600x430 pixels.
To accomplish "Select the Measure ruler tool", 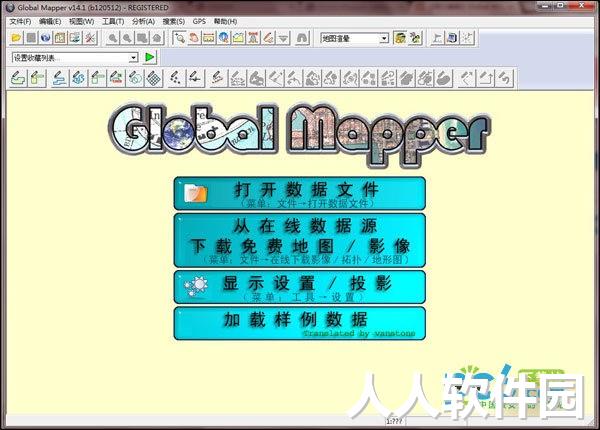I will [209, 38].
